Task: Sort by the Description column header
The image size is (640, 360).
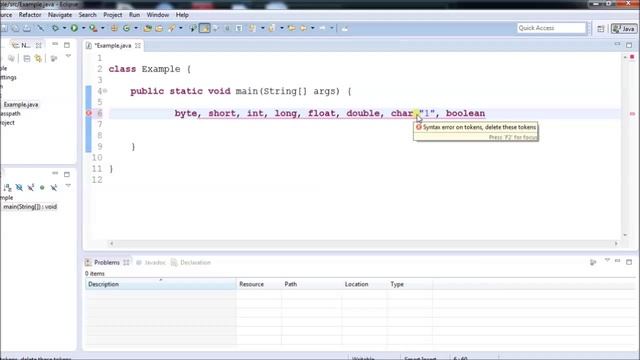Action: coord(160,284)
